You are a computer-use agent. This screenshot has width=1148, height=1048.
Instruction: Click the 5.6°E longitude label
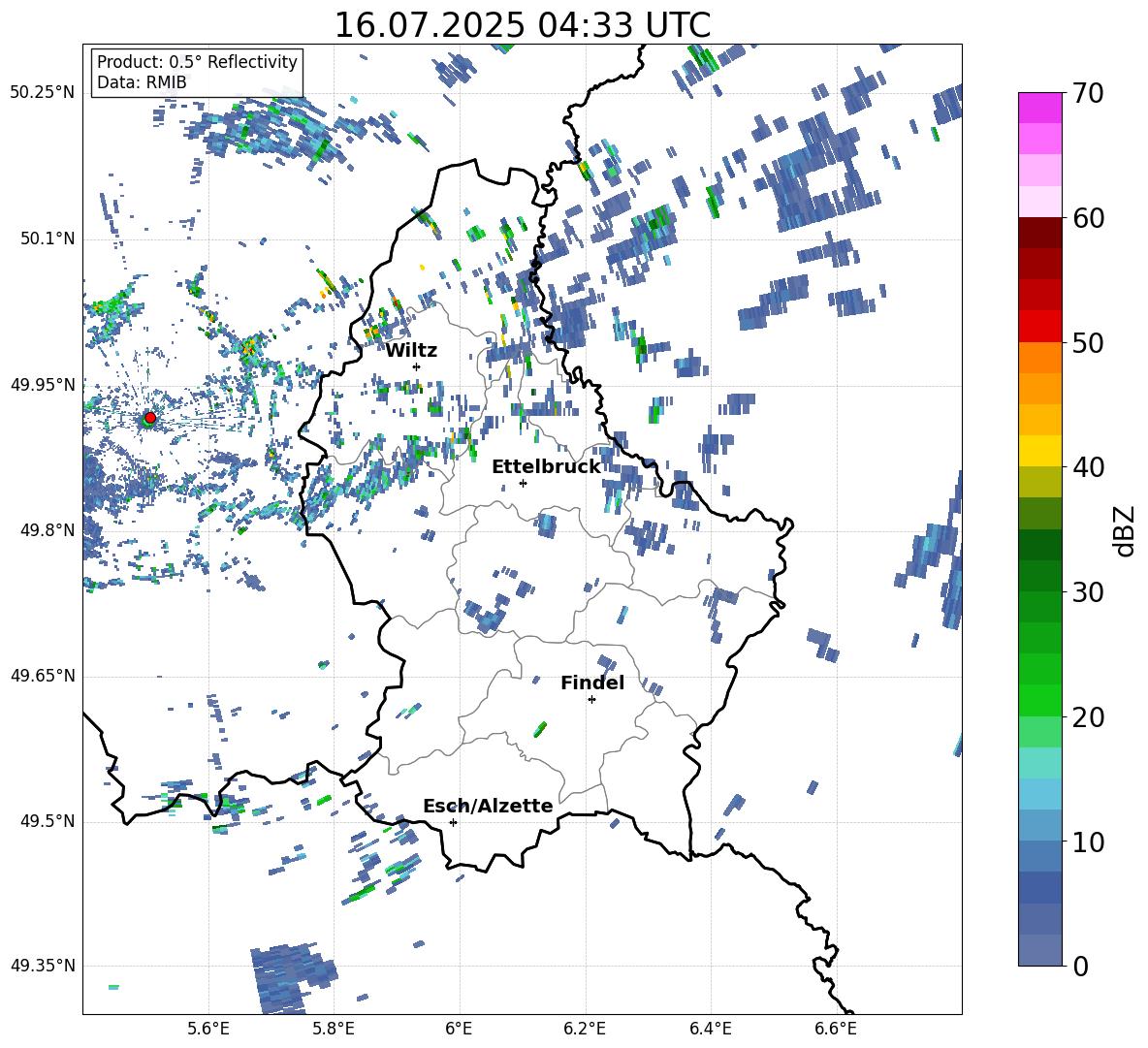(208, 1029)
